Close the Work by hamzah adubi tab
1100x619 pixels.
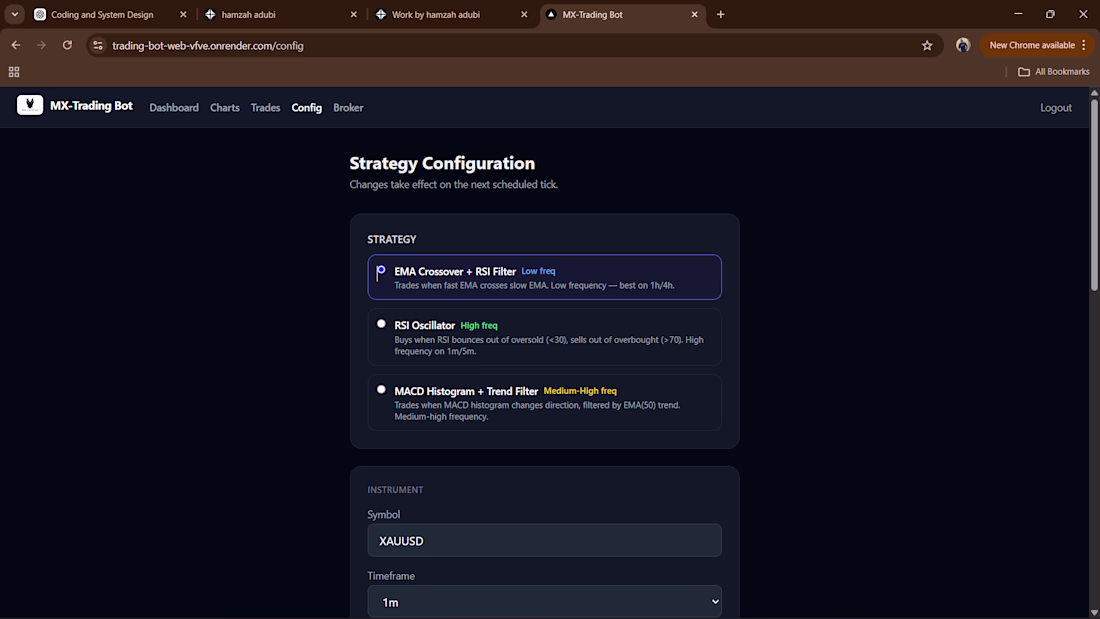coord(524,14)
